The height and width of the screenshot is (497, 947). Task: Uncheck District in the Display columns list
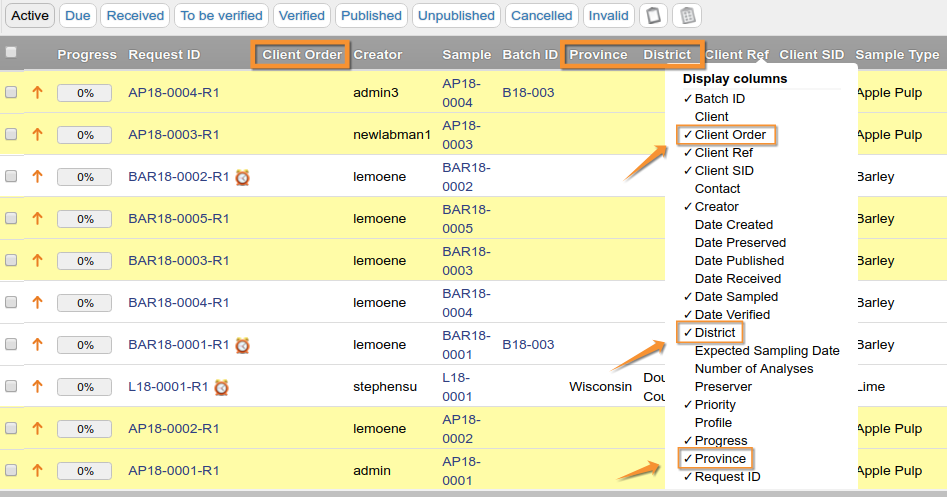(714, 333)
